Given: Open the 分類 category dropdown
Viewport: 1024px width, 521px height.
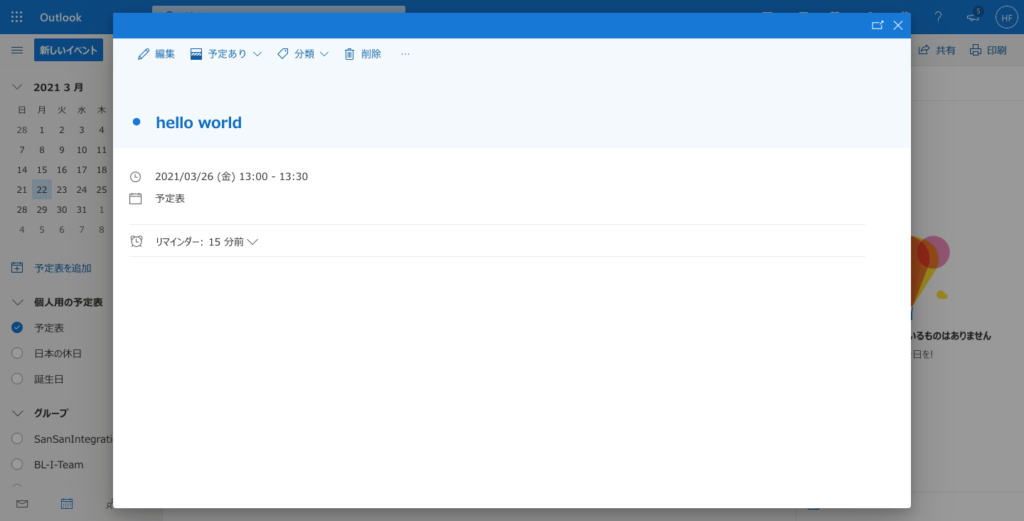Looking at the screenshot, I should (302, 54).
